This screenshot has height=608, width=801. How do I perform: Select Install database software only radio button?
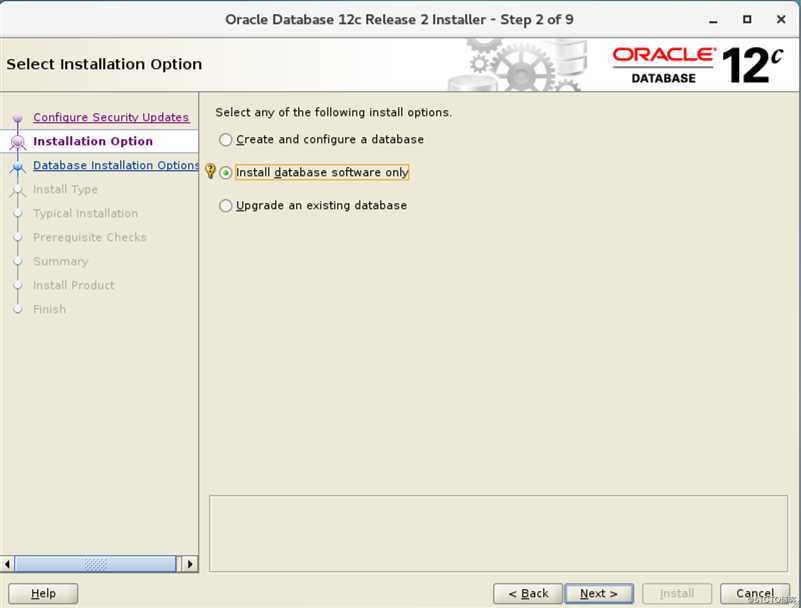[225, 173]
